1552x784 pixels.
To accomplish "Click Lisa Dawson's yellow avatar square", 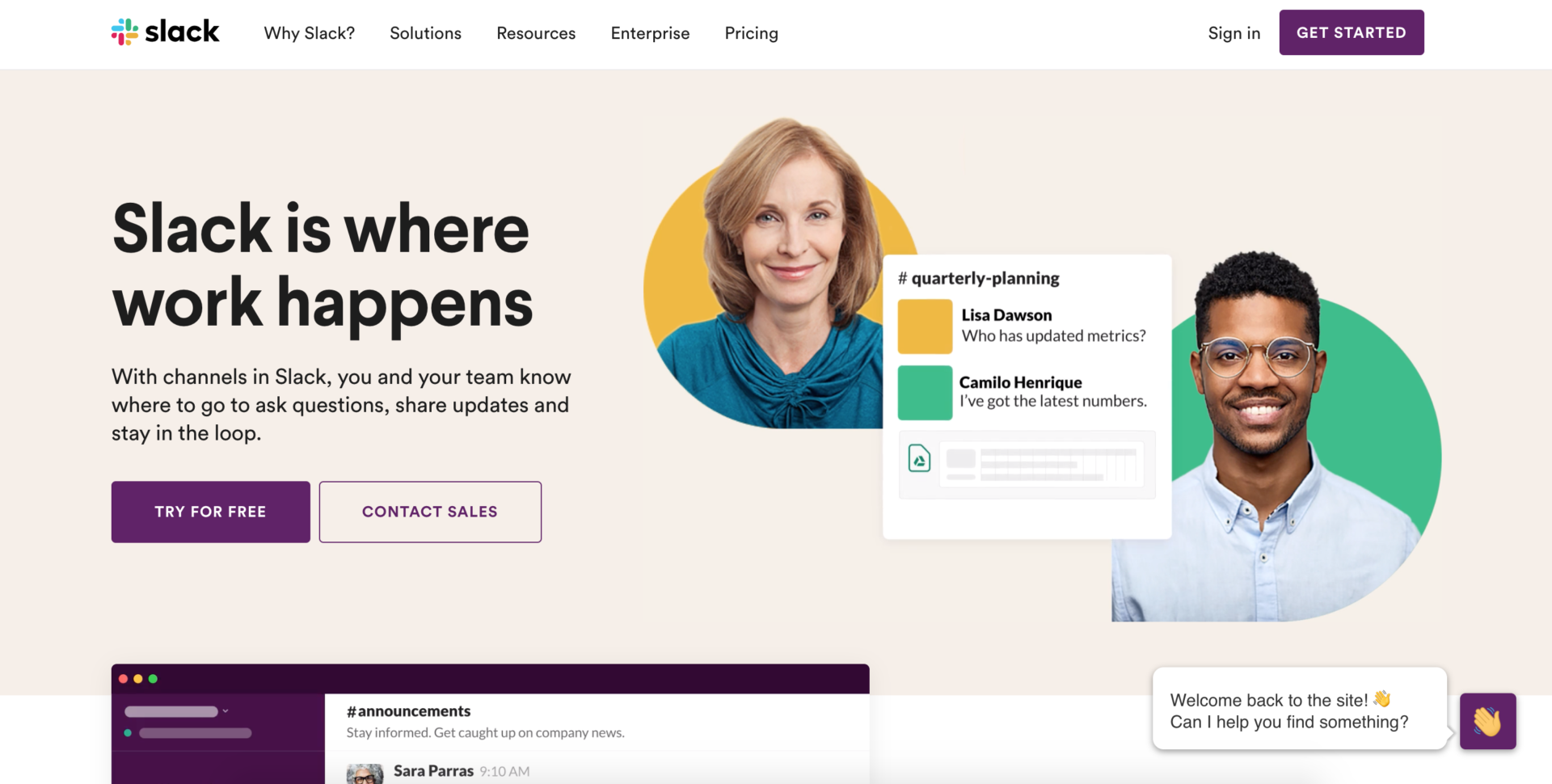I will coord(925,327).
